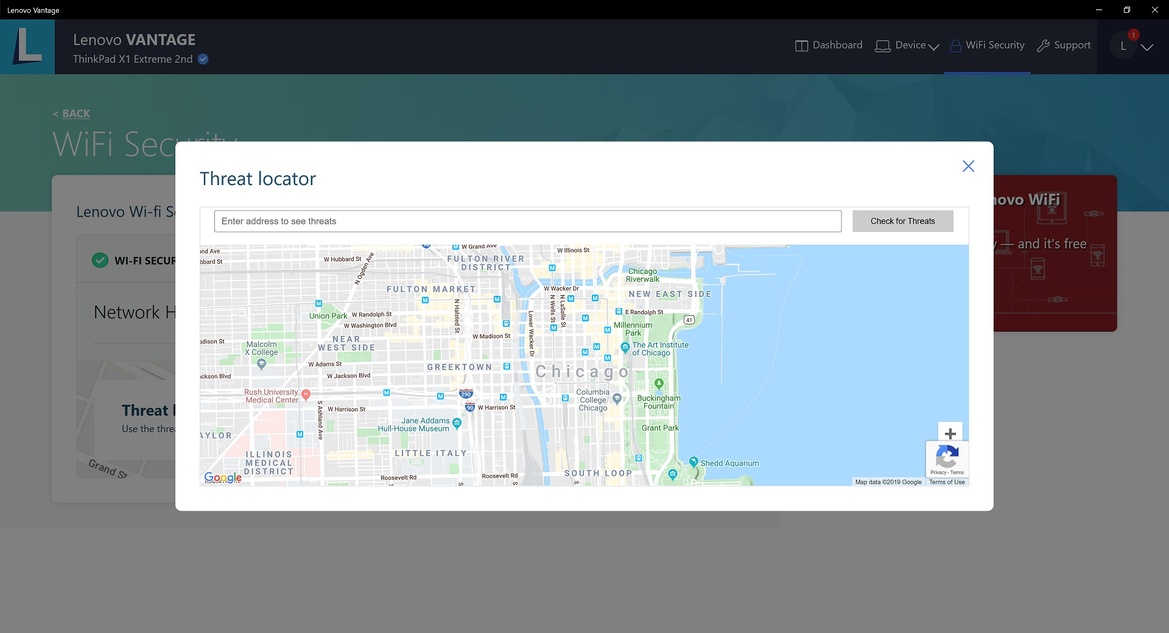Click the address input field
Viewport: 1169px width, 633px height.
(527, 221)
